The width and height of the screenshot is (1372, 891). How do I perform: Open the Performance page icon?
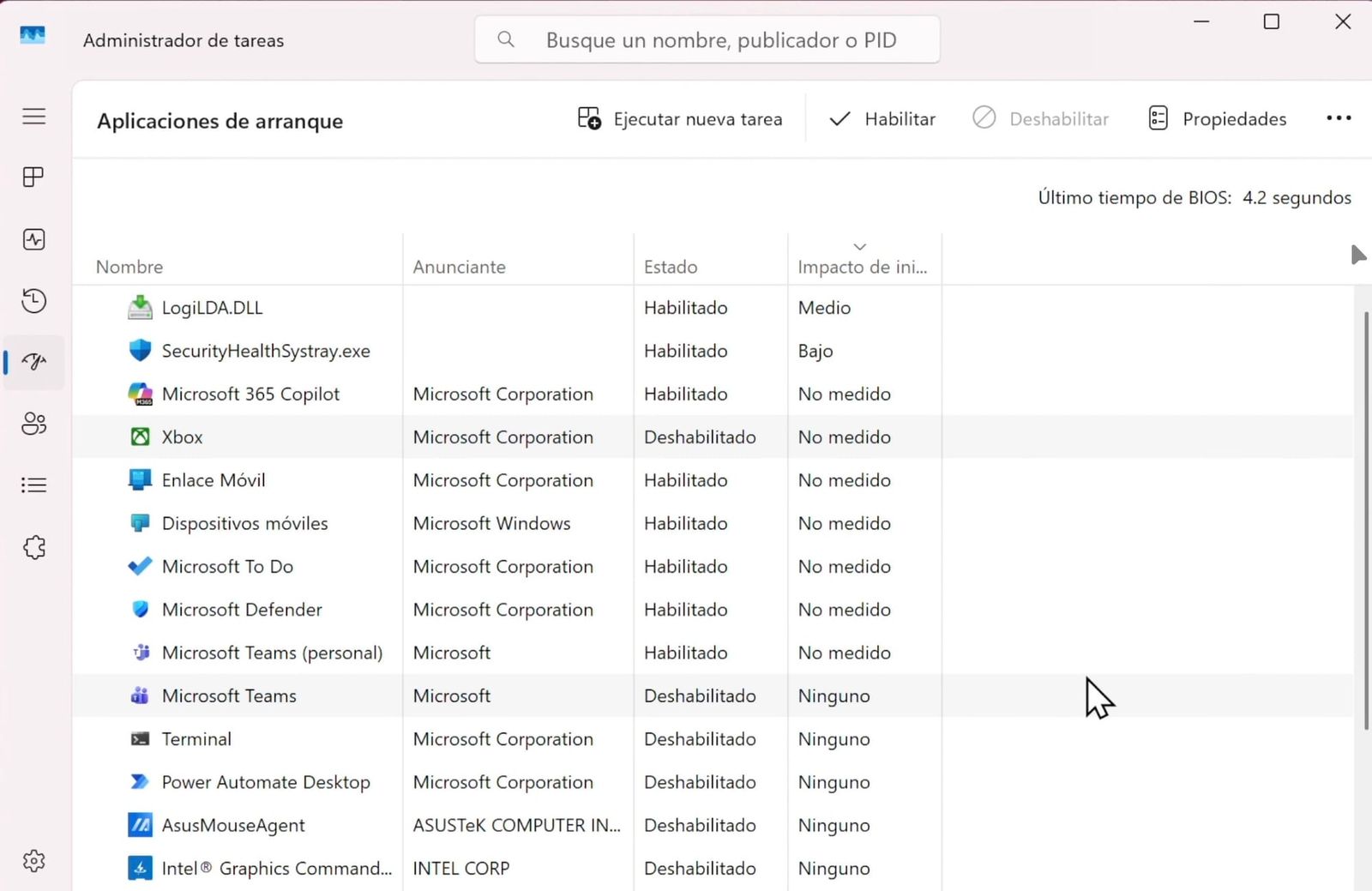point(34,239)
